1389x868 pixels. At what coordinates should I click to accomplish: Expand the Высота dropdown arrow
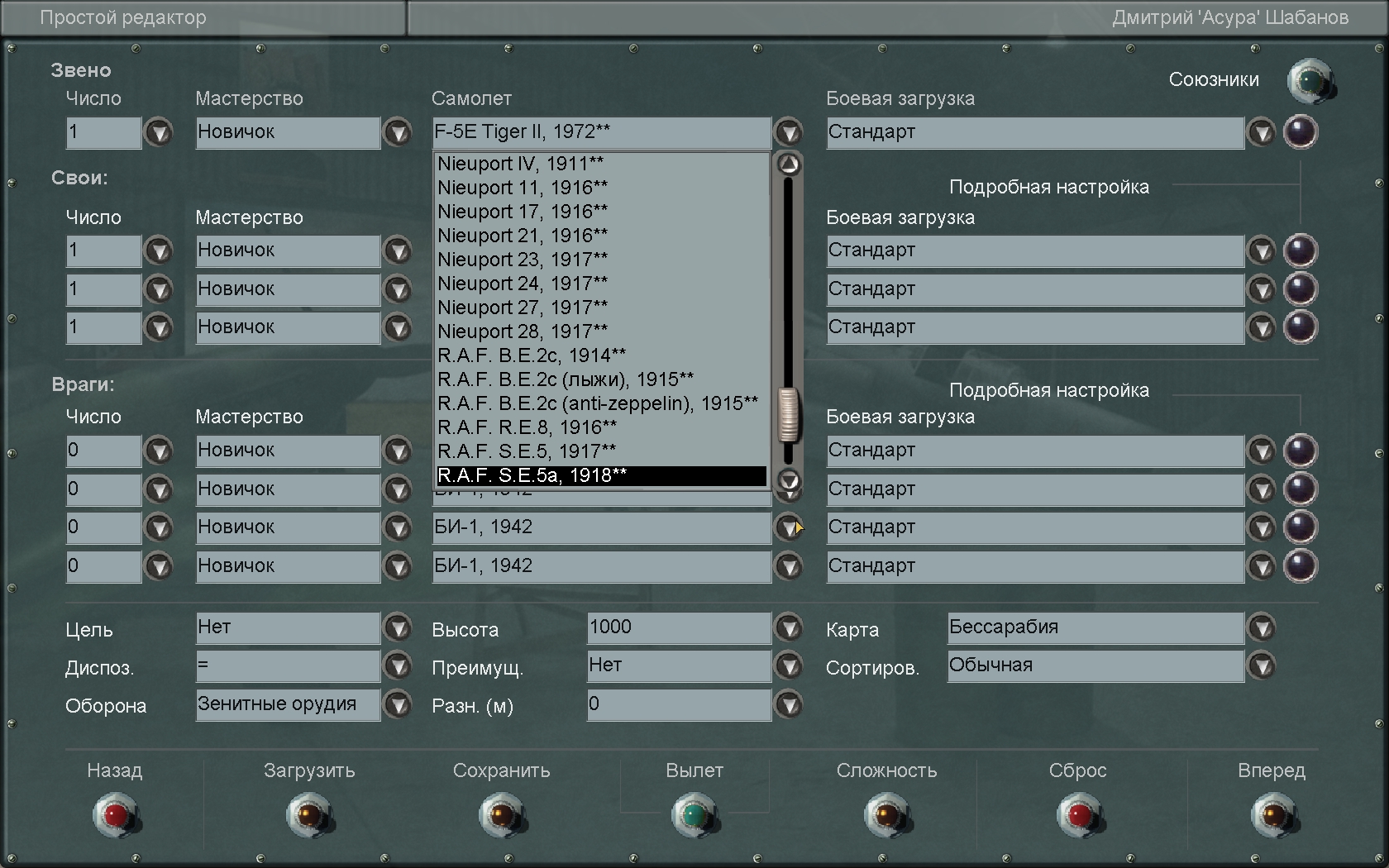[789, 628]
